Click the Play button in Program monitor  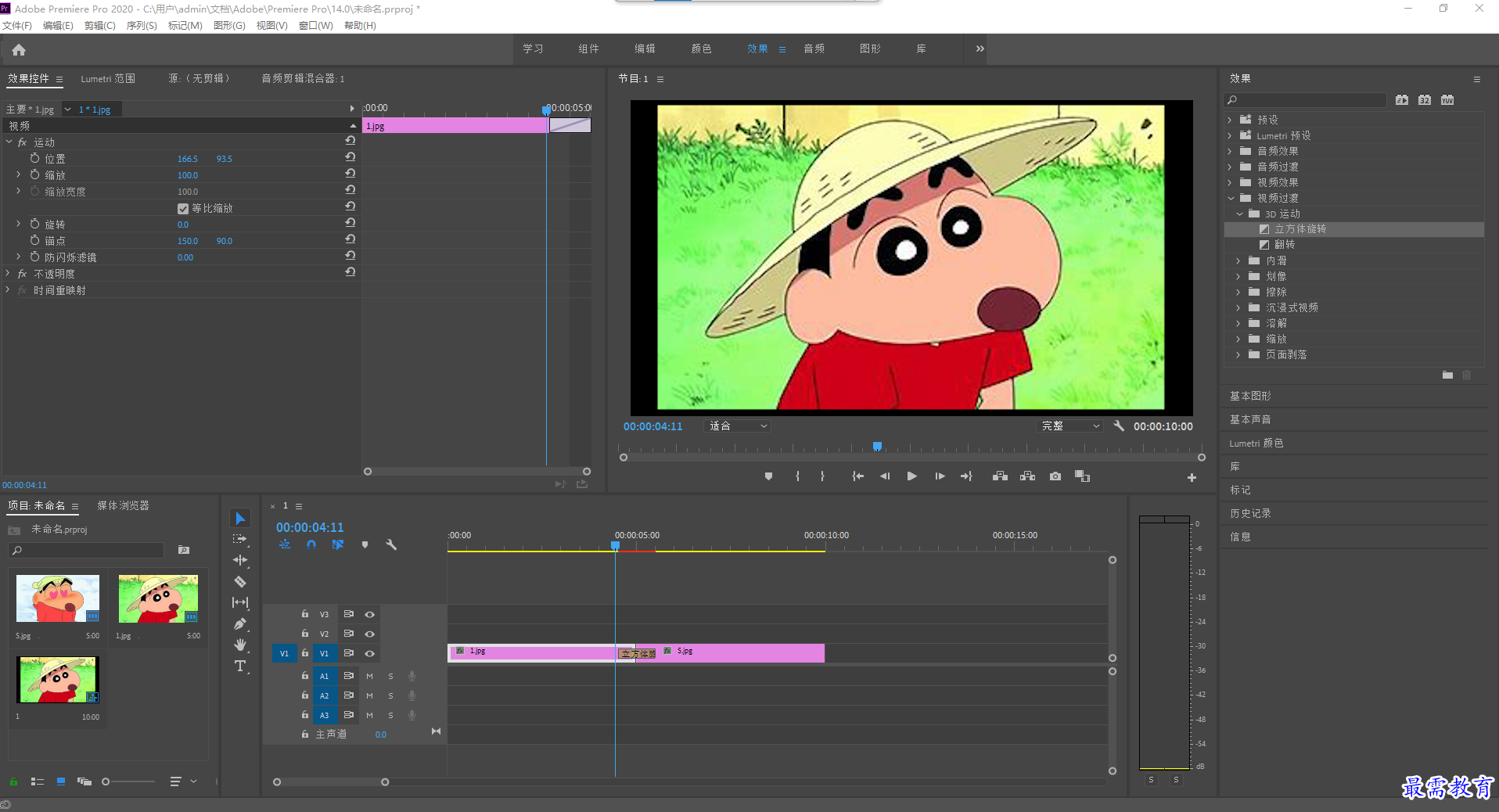coord(911,476)
